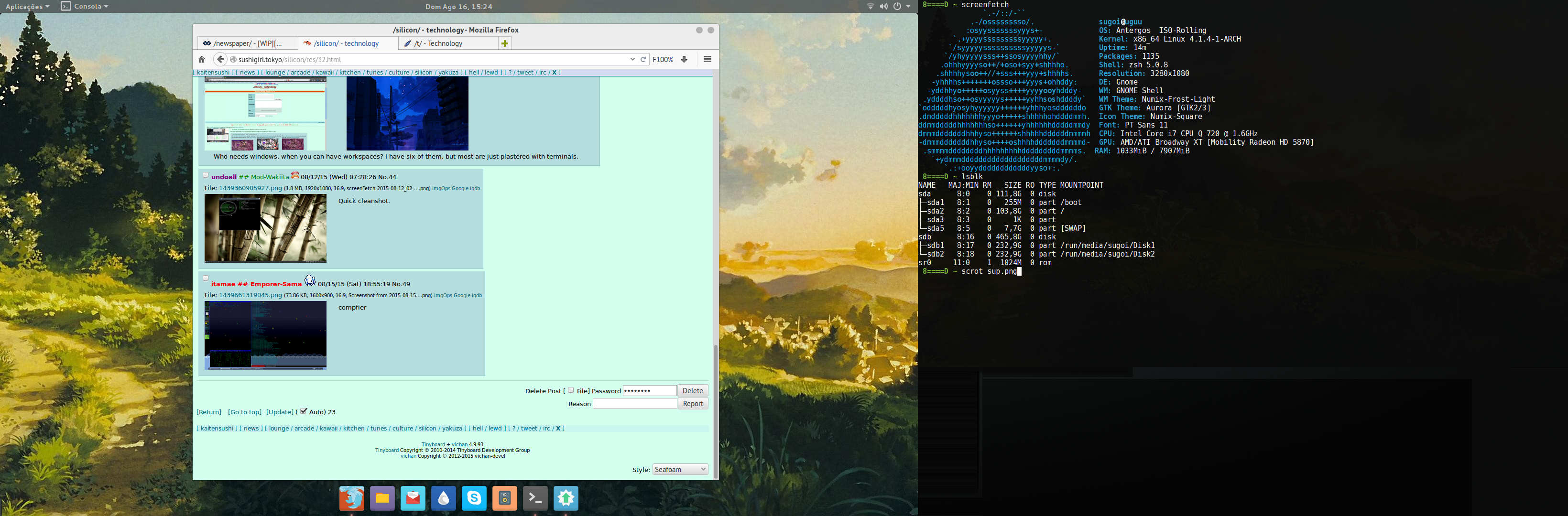This screenshot has width=1568, height=516.
Task: Toggle the Auto update checkbox
Action: 304,411
